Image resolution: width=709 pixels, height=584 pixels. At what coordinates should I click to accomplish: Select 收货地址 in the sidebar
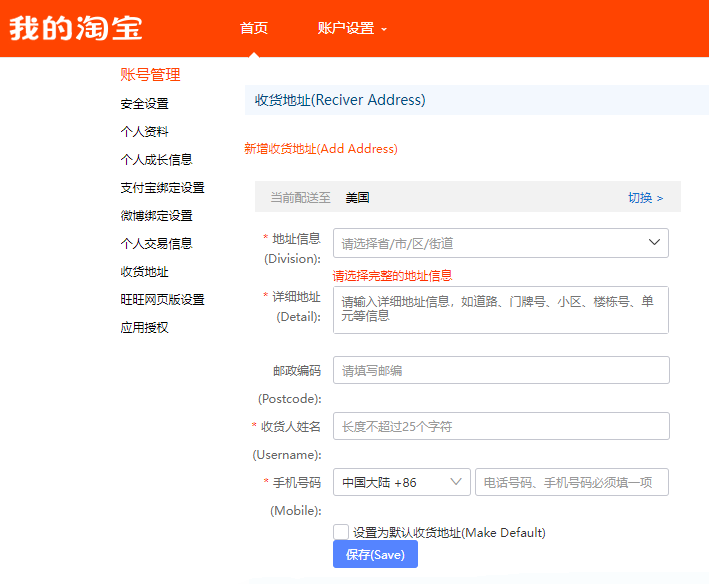pos(144,272)
